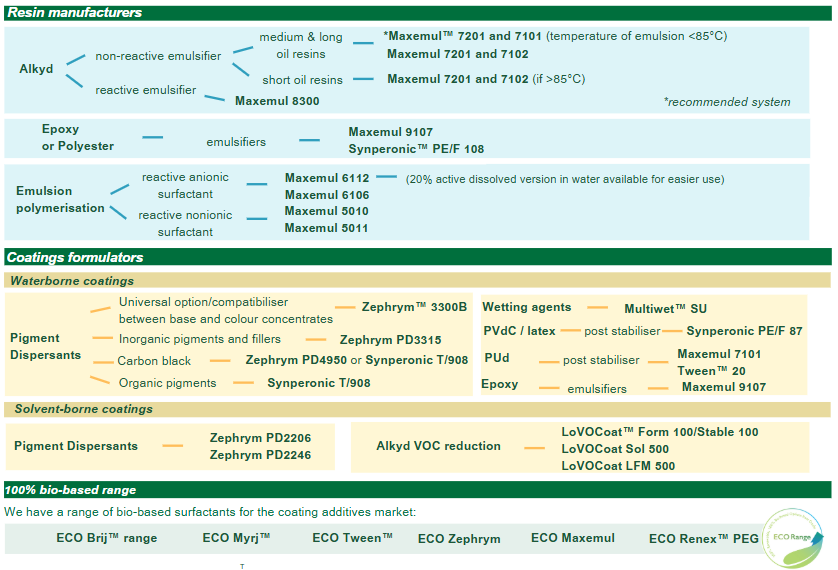This screenshot has height=570, width=838.
Task: Click the ECO Range circular logo
Action: click(794, 537)
